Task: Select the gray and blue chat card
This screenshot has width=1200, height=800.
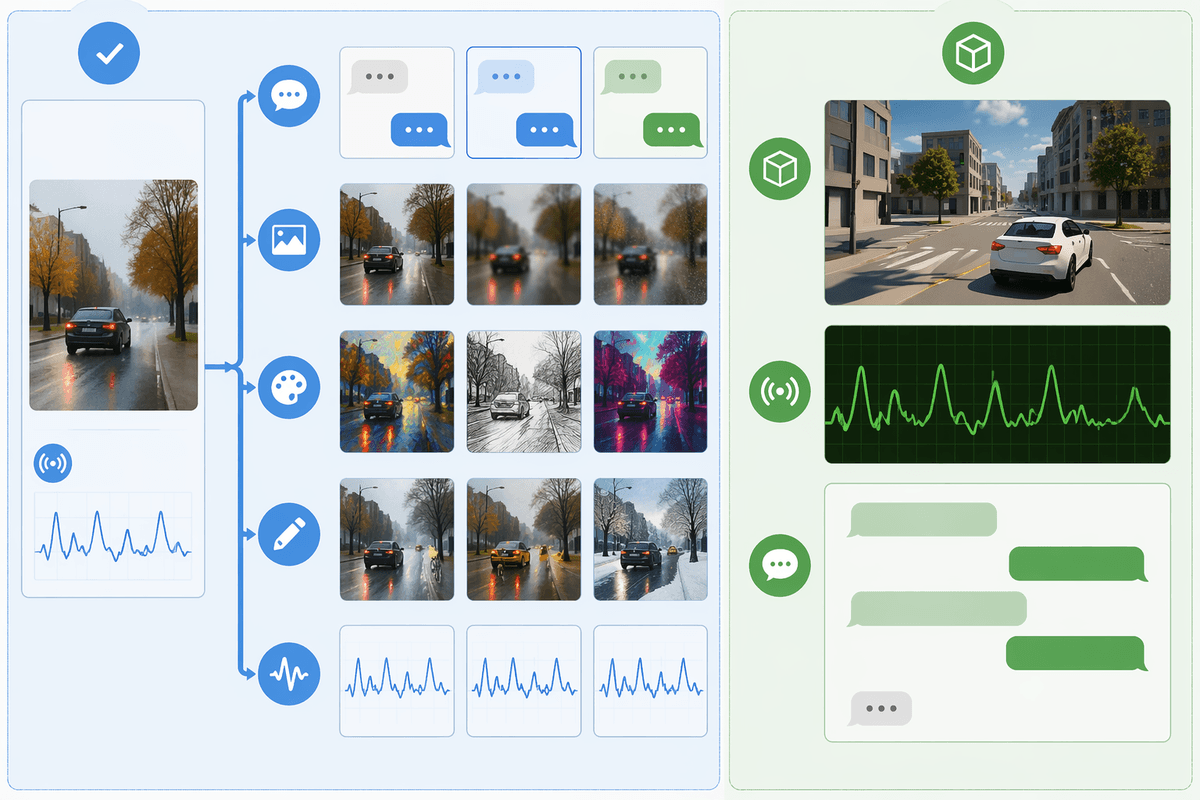Action: coord(397,103)
